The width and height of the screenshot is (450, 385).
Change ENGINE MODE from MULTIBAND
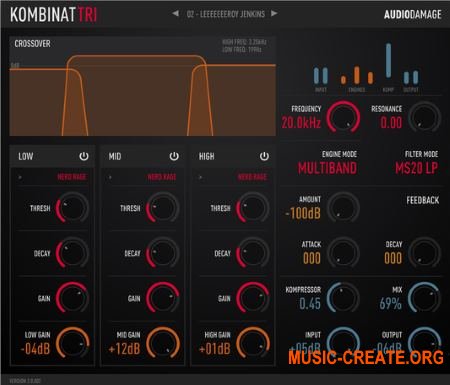point(327,168)
